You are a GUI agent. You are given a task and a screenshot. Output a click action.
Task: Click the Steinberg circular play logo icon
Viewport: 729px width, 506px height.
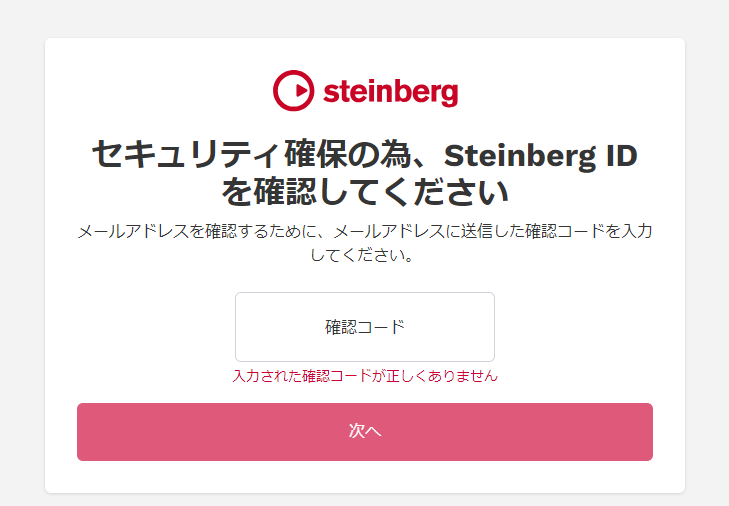pos(293,91)
